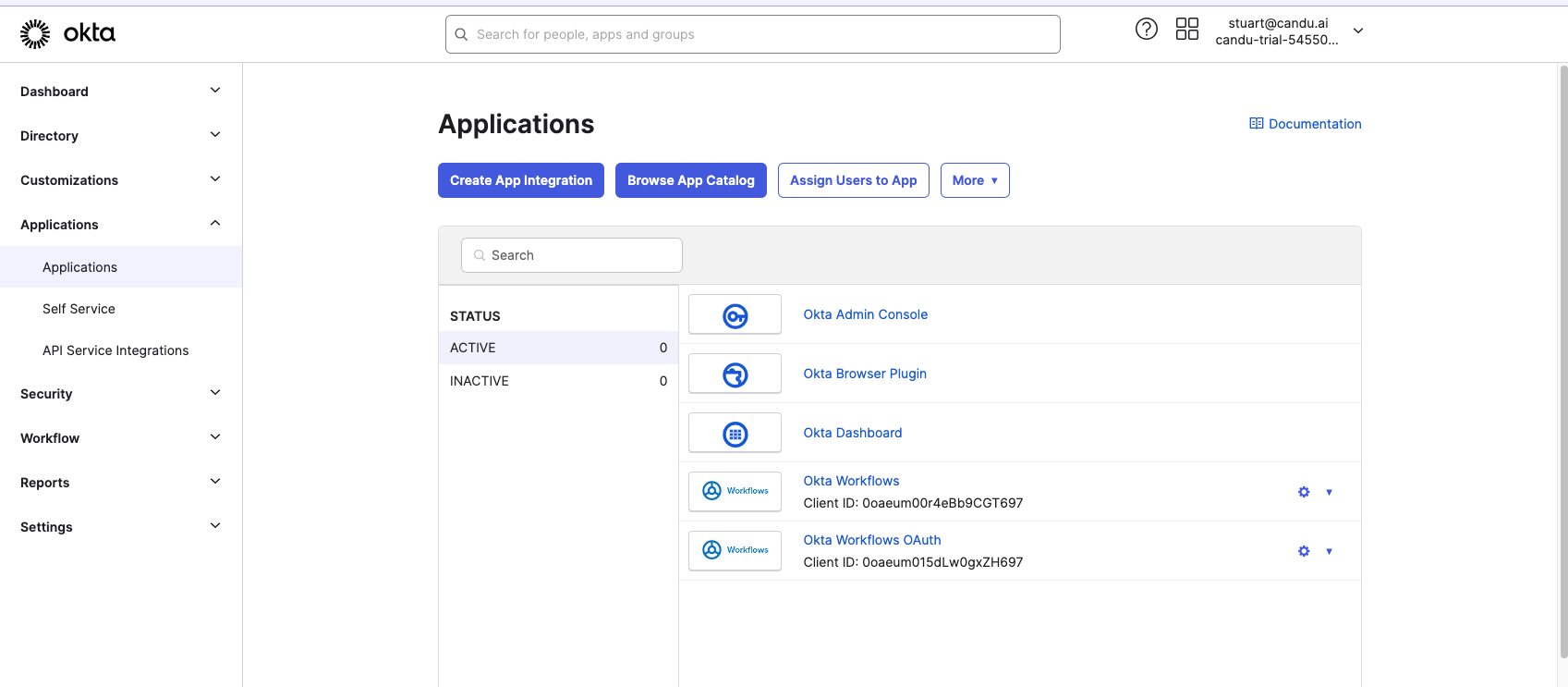Click Browse App Catalog button
Image resolution: width=1568 pixels, height=687 pixels.
click(x=691, y=180)
